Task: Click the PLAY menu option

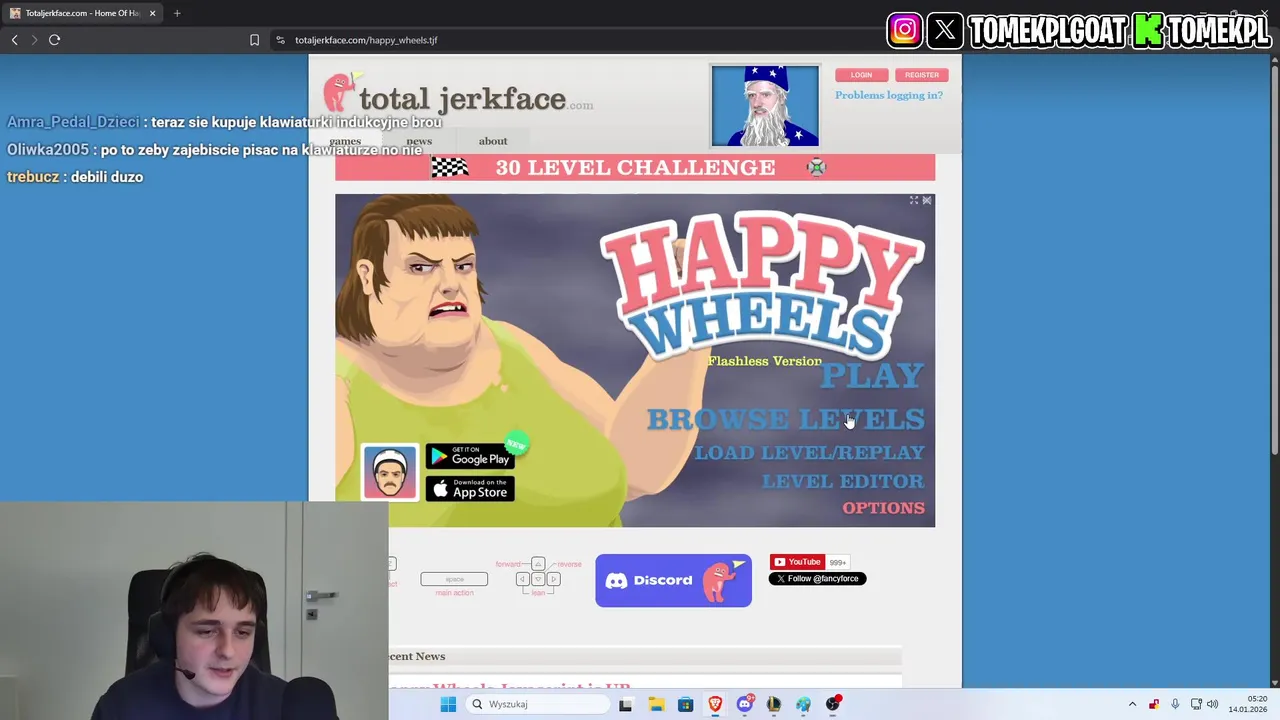Action: coord(871,376)
